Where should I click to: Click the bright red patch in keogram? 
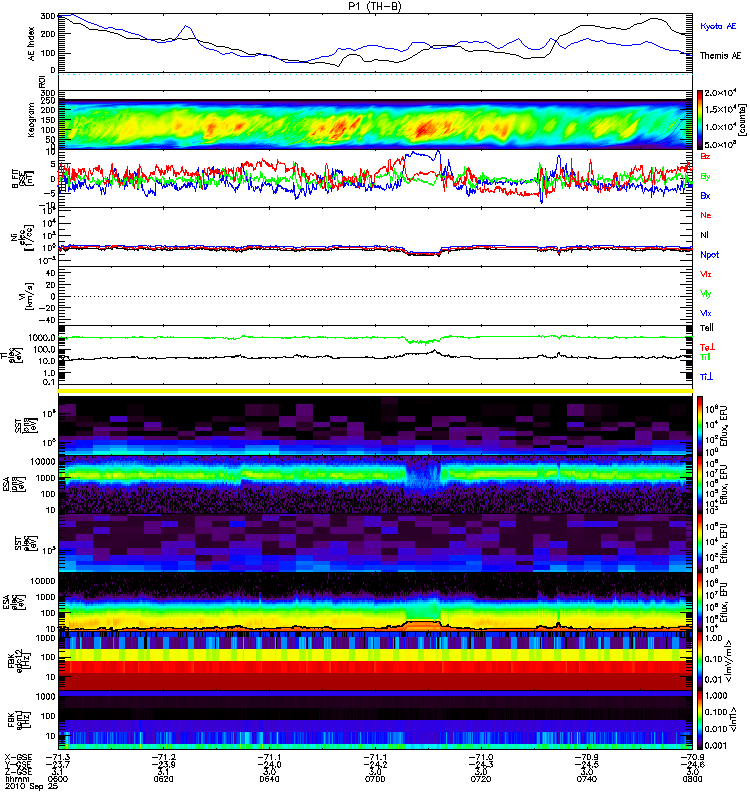[424, 128]
